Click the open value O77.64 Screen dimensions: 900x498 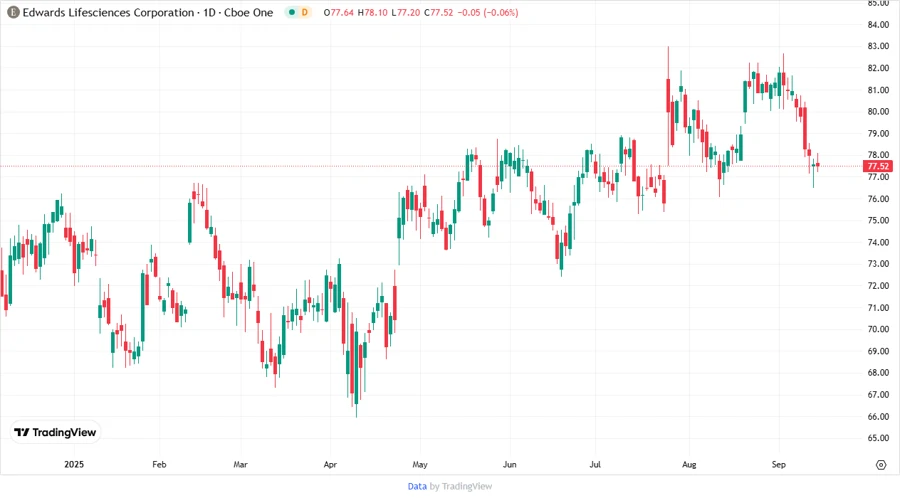point(339,12)
